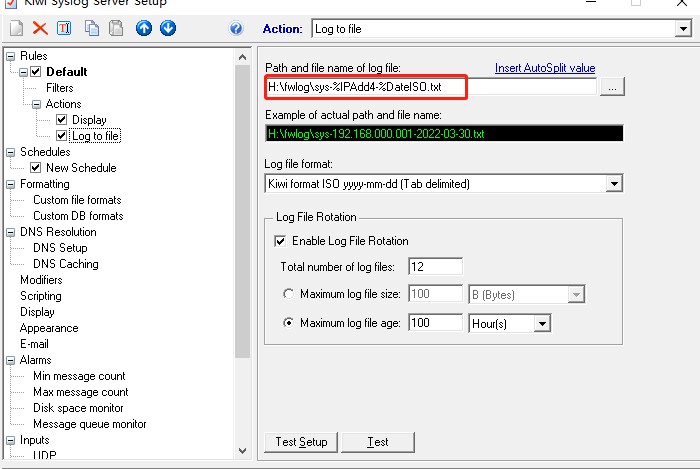Click the log file path input field
700x469 pixels.
431,87
